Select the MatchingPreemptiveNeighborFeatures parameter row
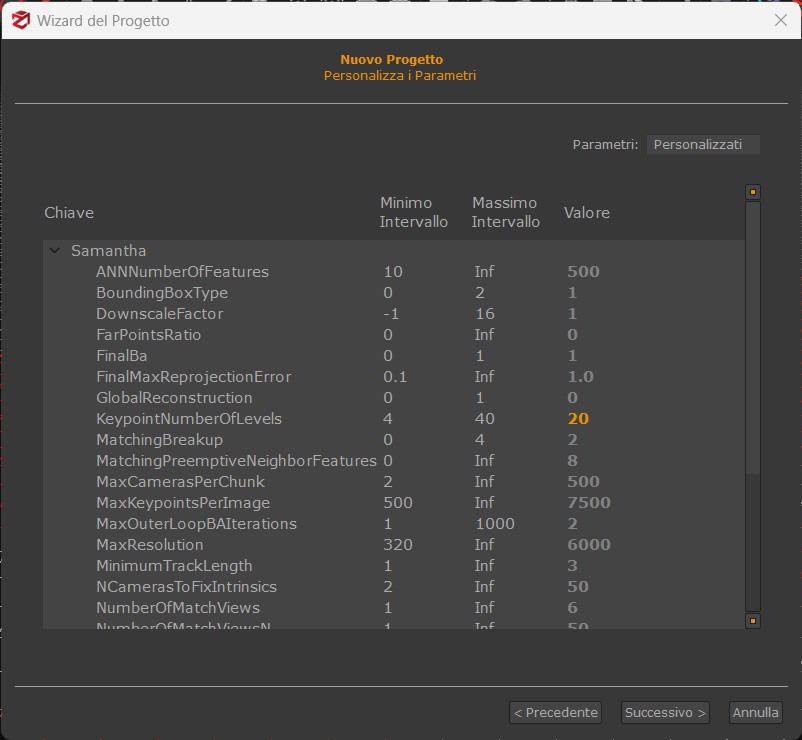Screen dimensions: 802x740 (394, 461)
